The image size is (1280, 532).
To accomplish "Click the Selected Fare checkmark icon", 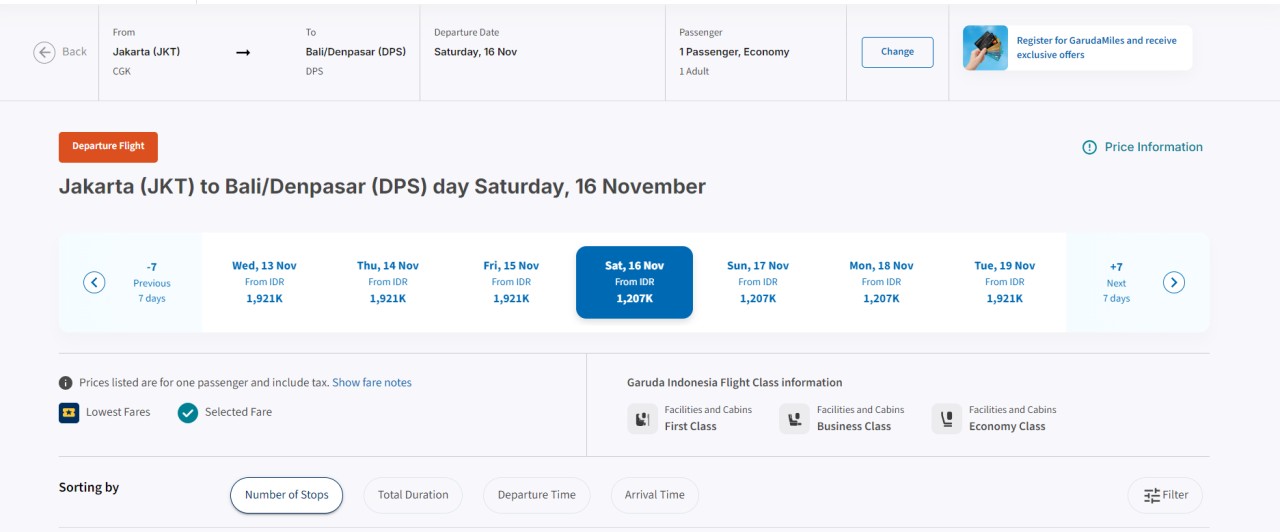I will click(x=188, y=412).
